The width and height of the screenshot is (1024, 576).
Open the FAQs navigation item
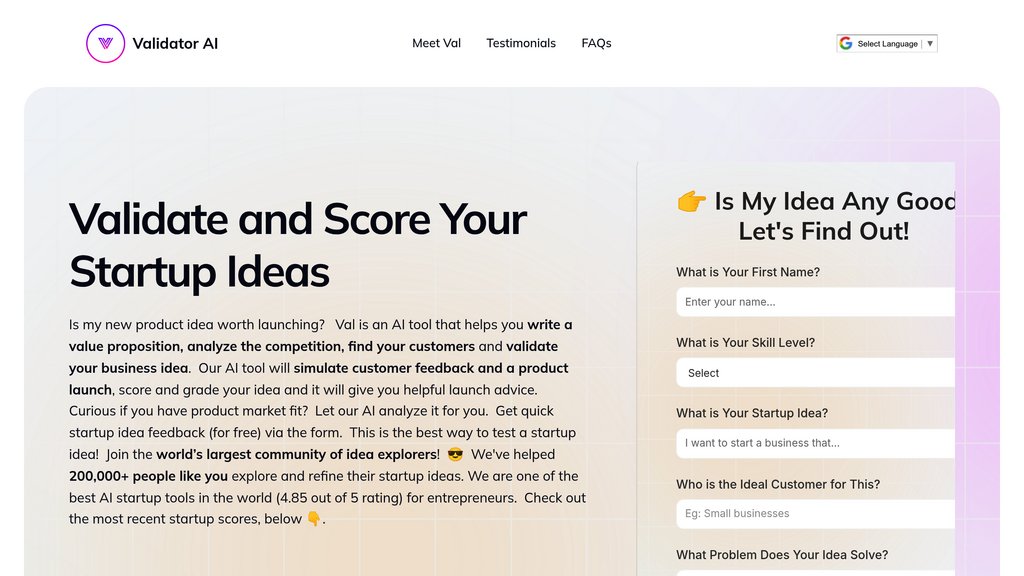tap(596, 43)
